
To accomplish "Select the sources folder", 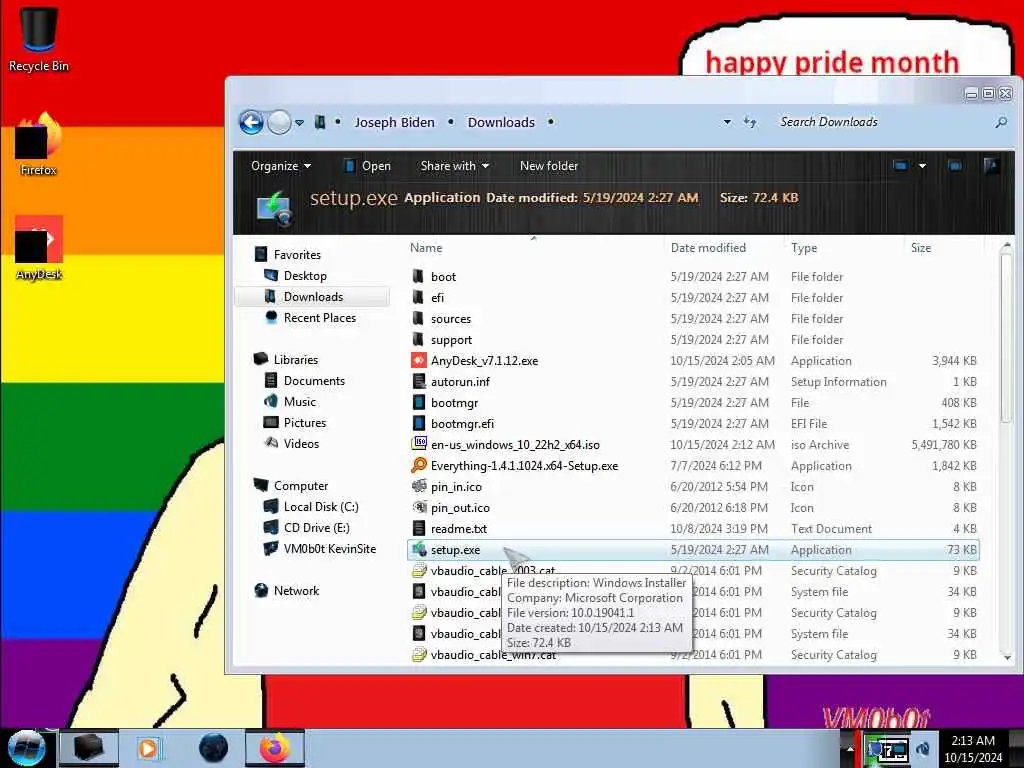I will (451, 319).
